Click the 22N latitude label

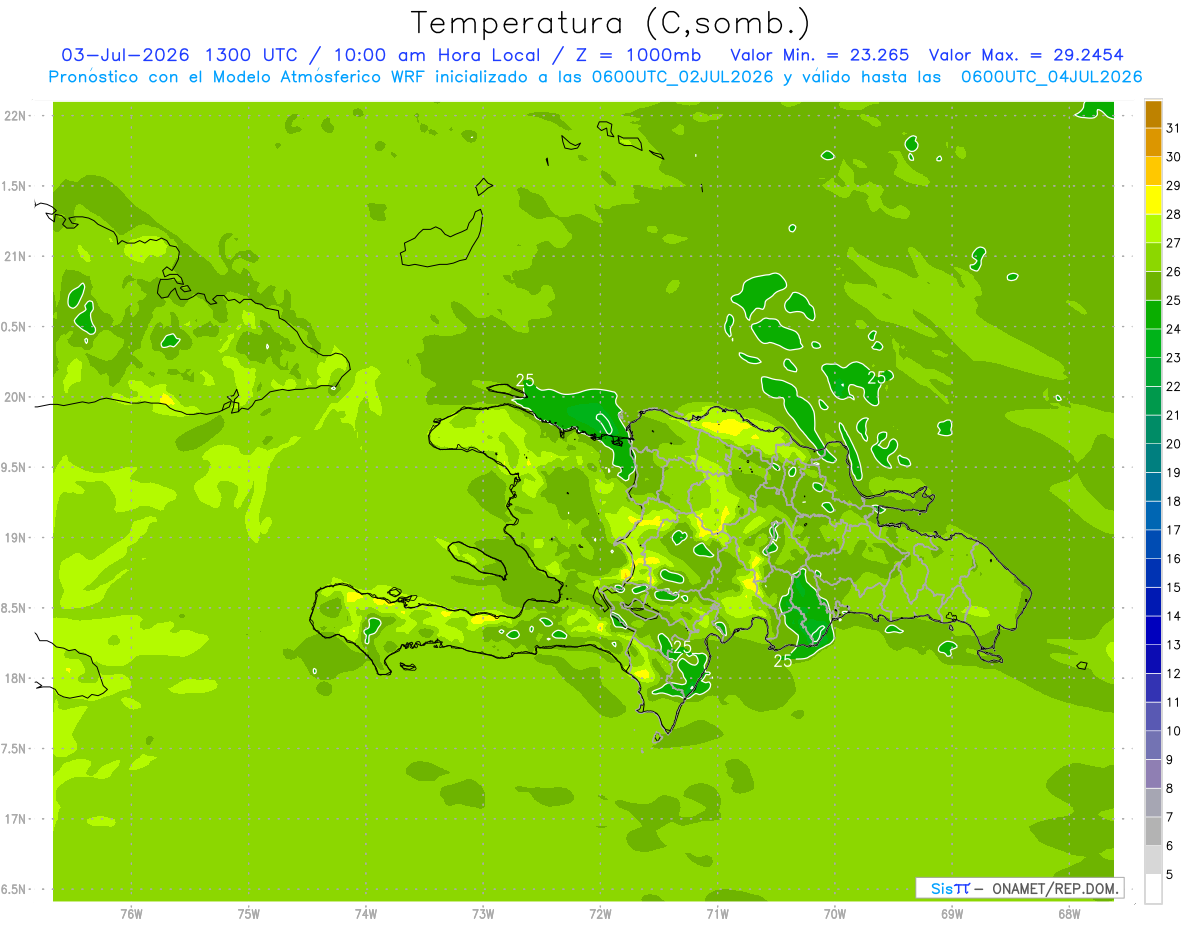15,116
